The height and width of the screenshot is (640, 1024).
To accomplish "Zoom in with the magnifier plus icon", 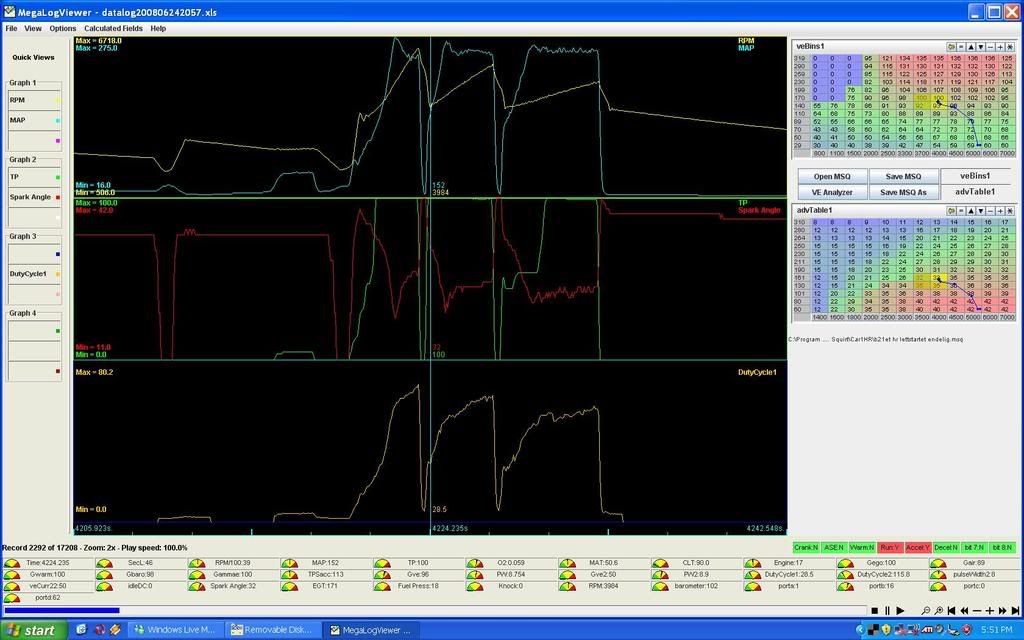I will pos(939,611).
